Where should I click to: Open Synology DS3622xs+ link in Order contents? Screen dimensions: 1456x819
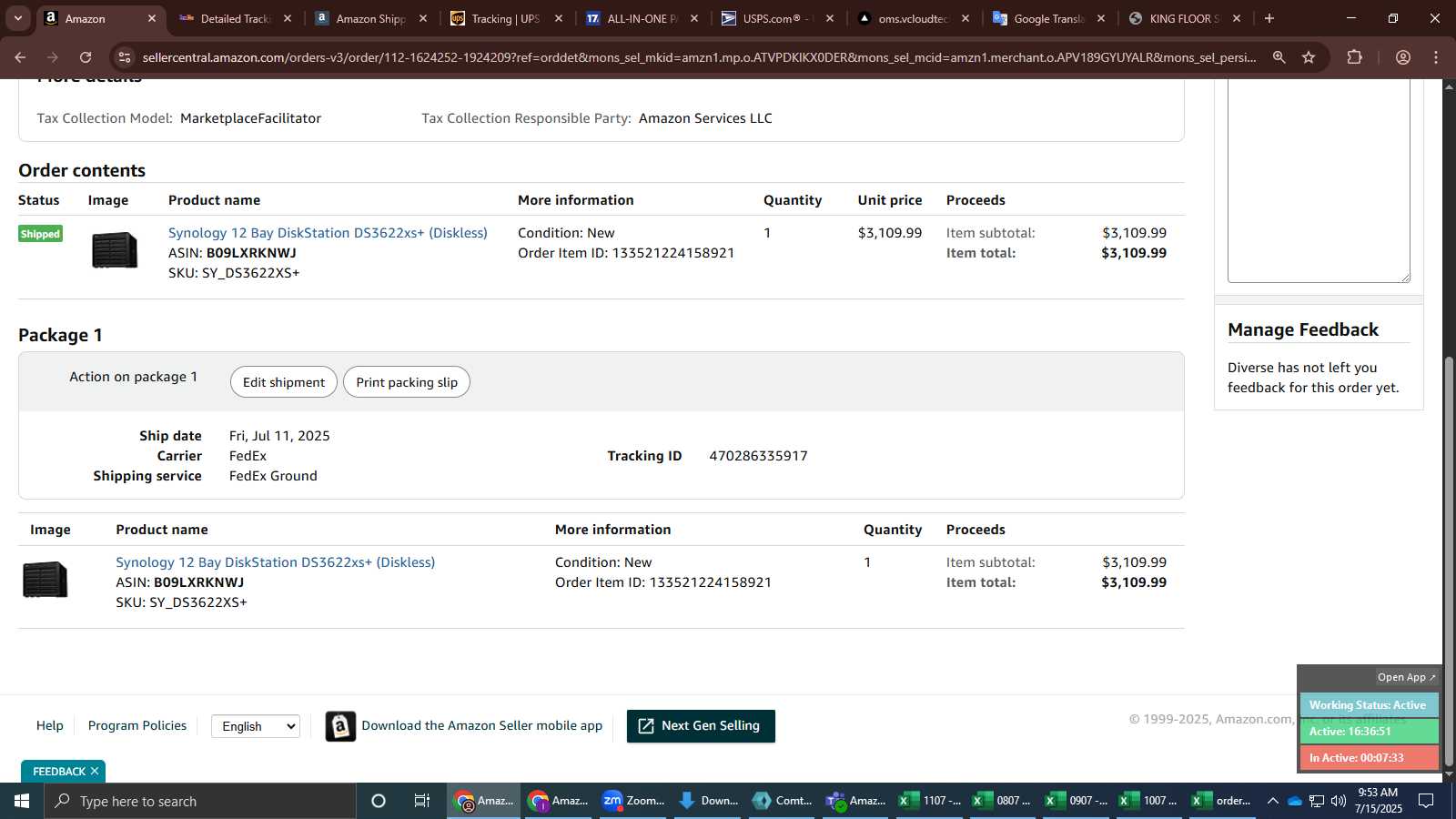click(328, 233)
